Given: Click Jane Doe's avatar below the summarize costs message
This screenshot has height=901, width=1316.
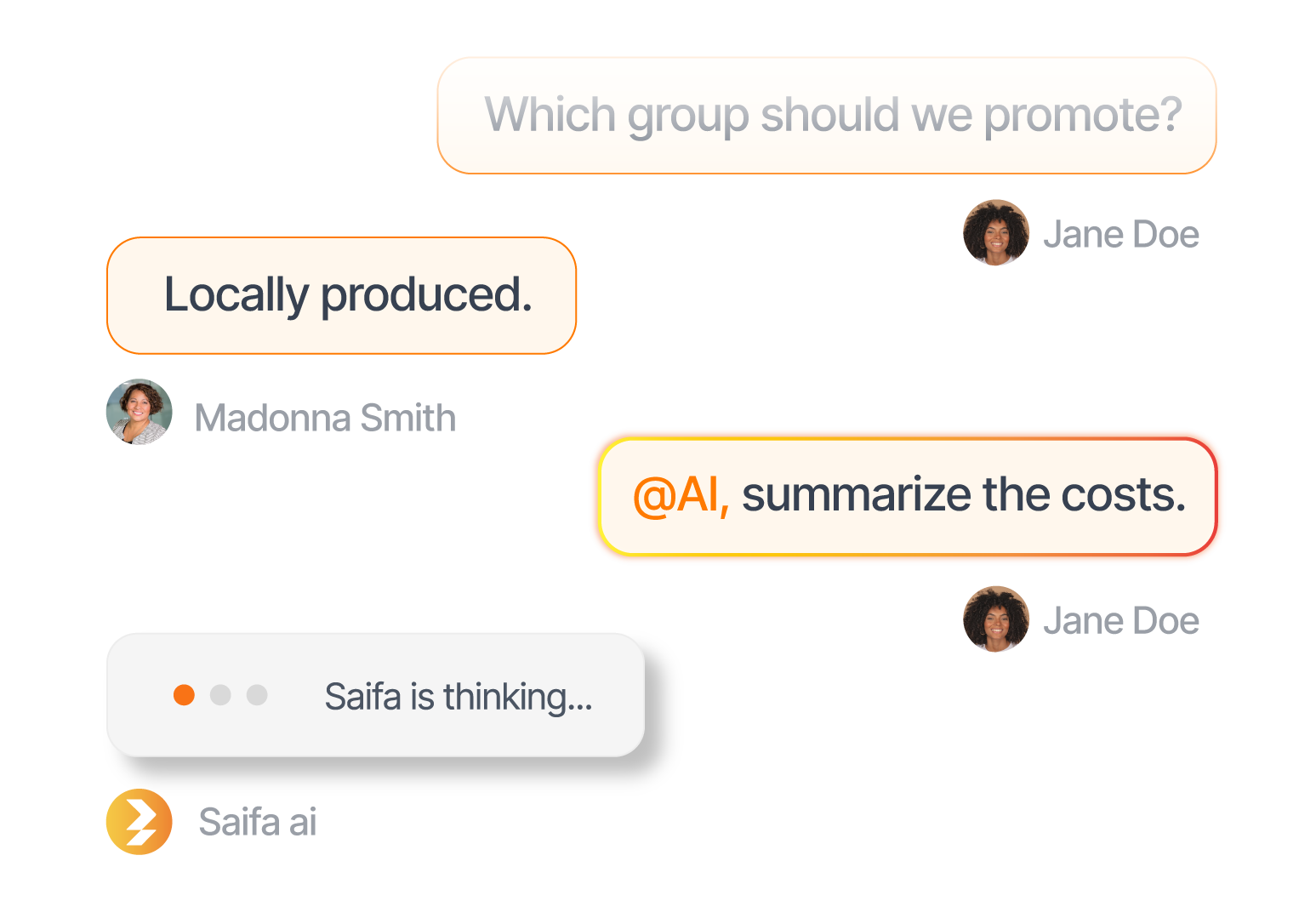Looking at the screenshot, I should point(996,619).
